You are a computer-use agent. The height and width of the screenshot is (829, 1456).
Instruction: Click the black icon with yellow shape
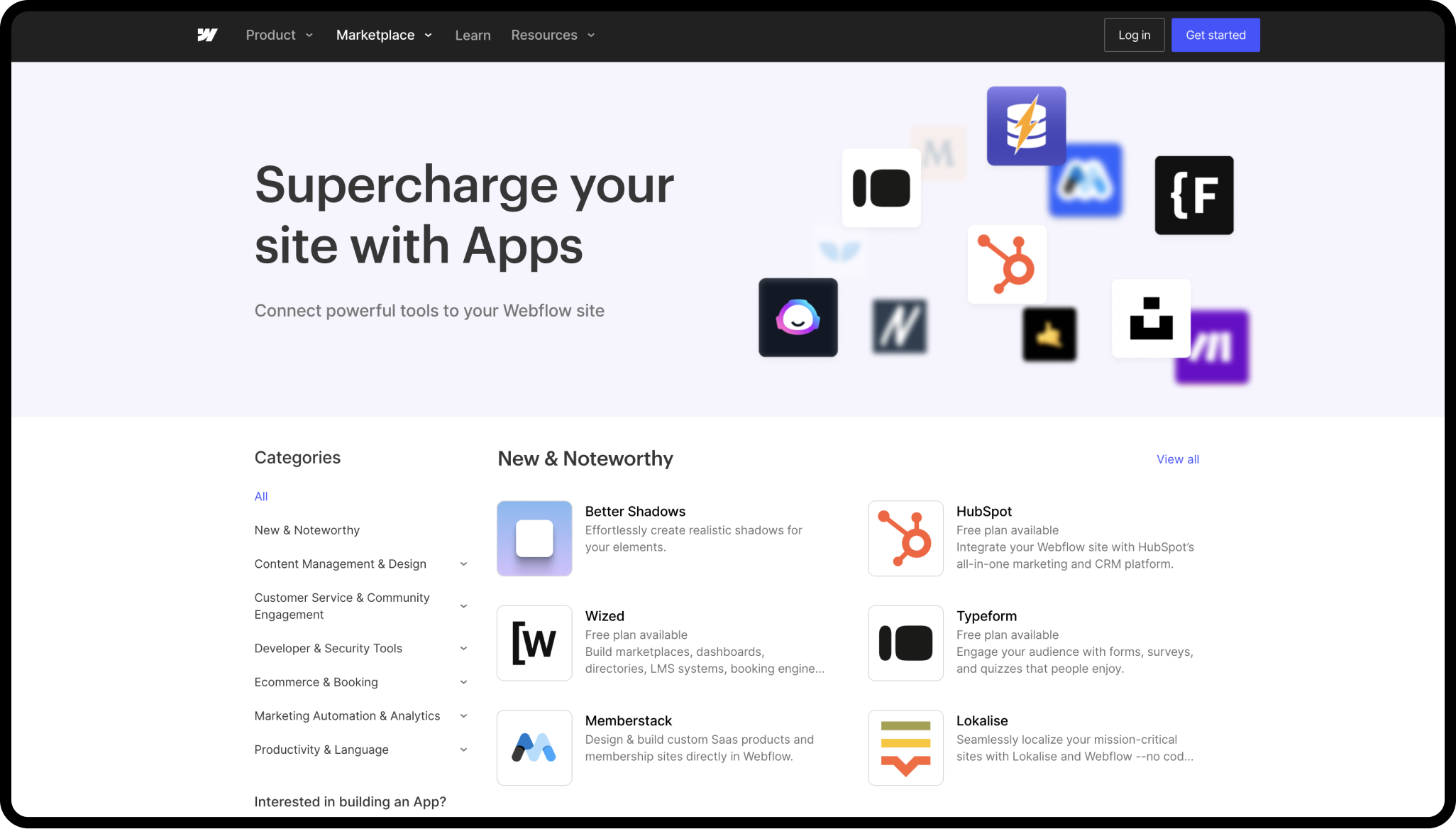pos(1049,334)
